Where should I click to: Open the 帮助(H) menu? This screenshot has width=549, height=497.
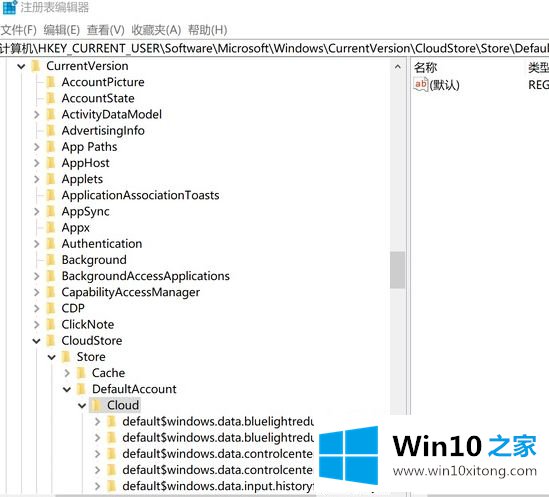(208, 30)
